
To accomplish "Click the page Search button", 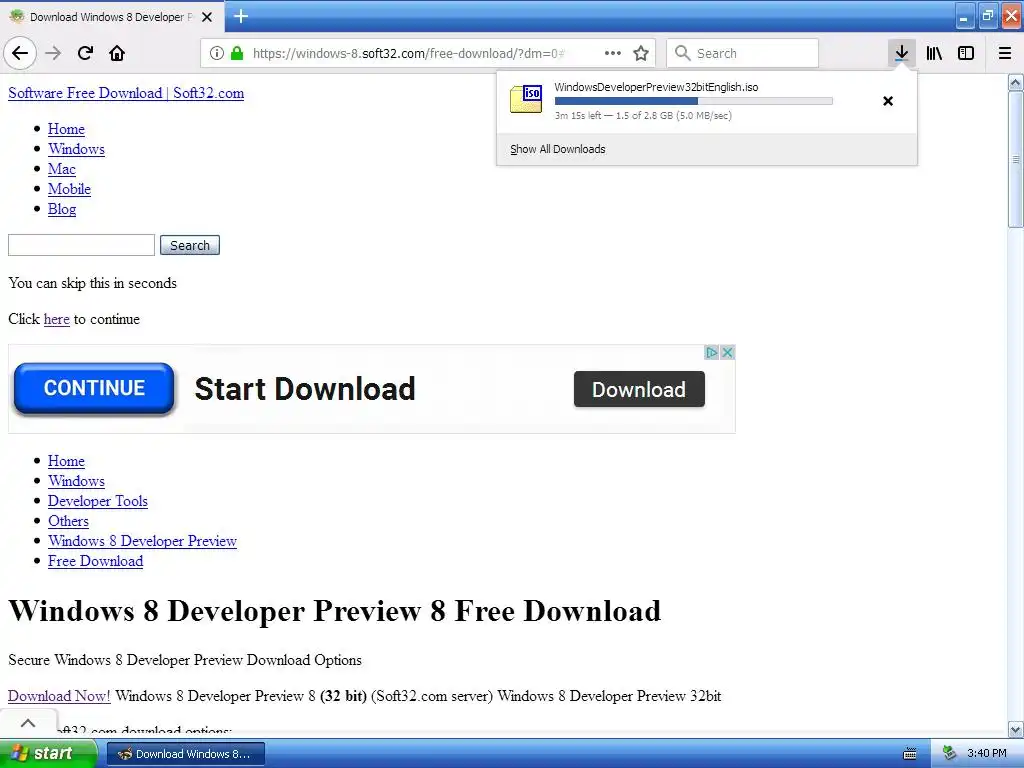I will tap(189, 245).
